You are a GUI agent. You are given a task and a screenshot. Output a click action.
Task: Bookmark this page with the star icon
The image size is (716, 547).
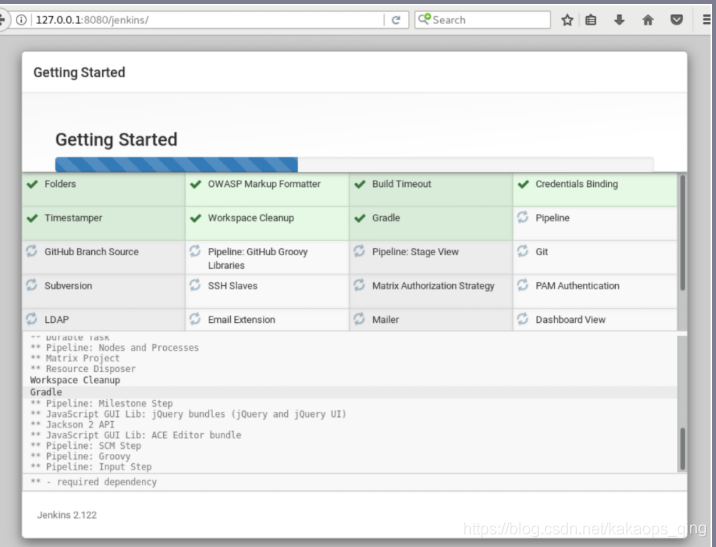pos(567,20)
